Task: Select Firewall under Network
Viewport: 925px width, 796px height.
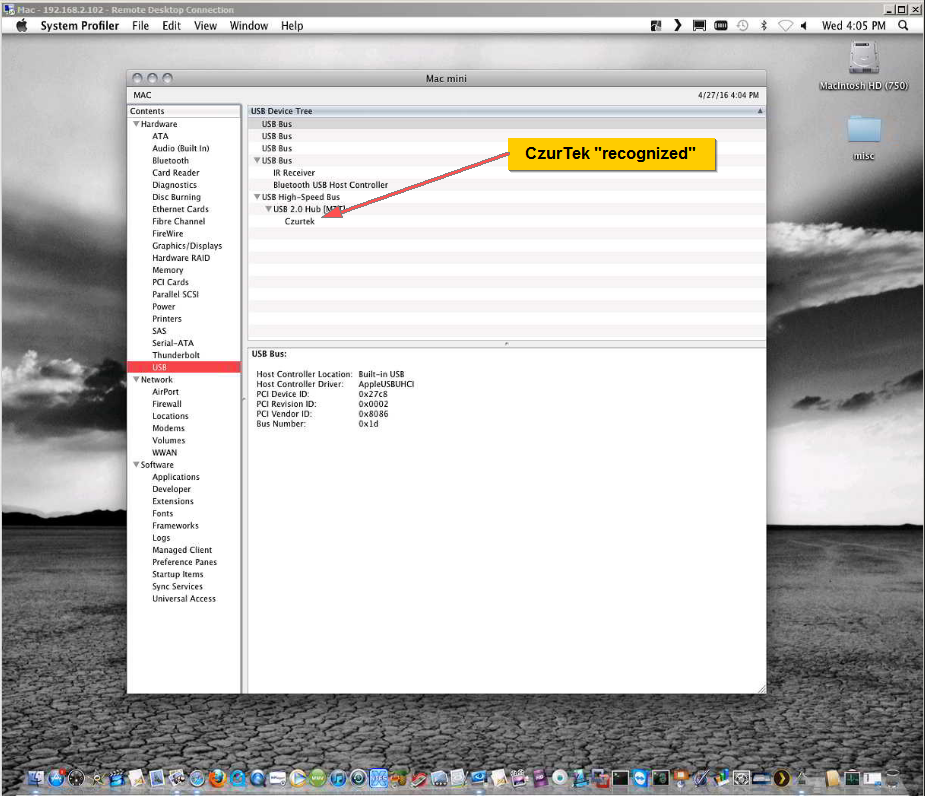Action: [167, 404]
